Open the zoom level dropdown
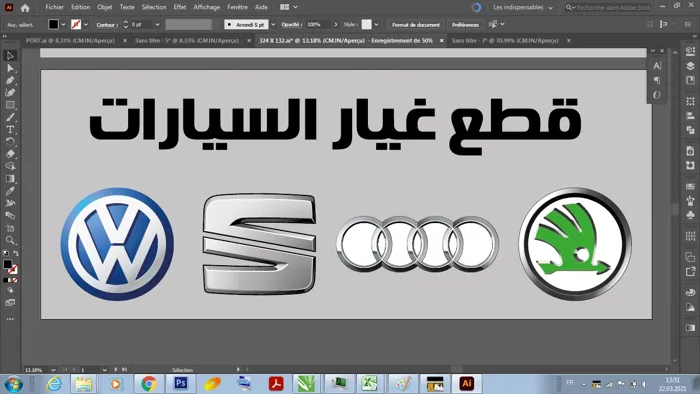The width and height of the screenshot is (700, 394). point(53,370)
